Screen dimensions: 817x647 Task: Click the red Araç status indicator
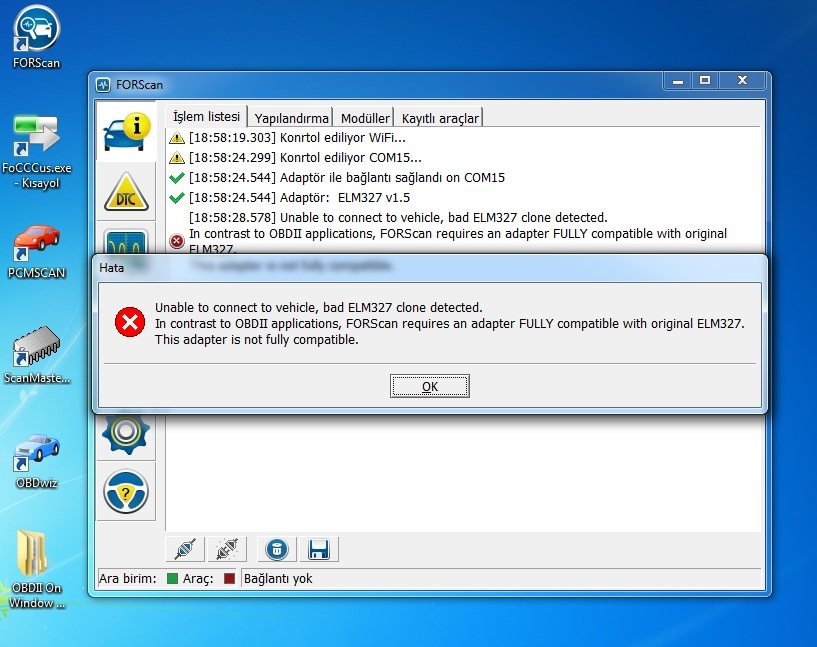point(229,578)
